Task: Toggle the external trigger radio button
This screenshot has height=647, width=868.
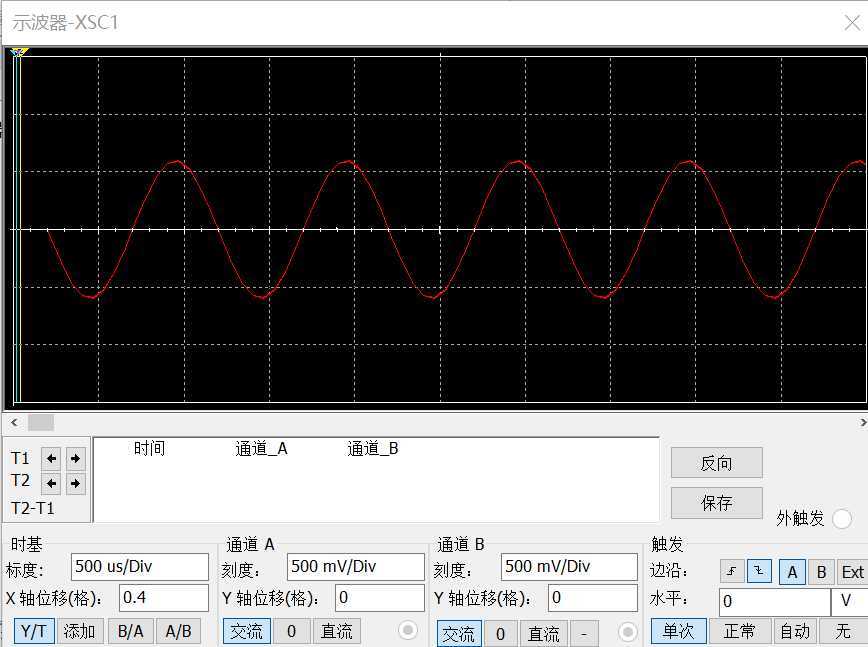Action: pyautogui.click(x=842, y=519)
